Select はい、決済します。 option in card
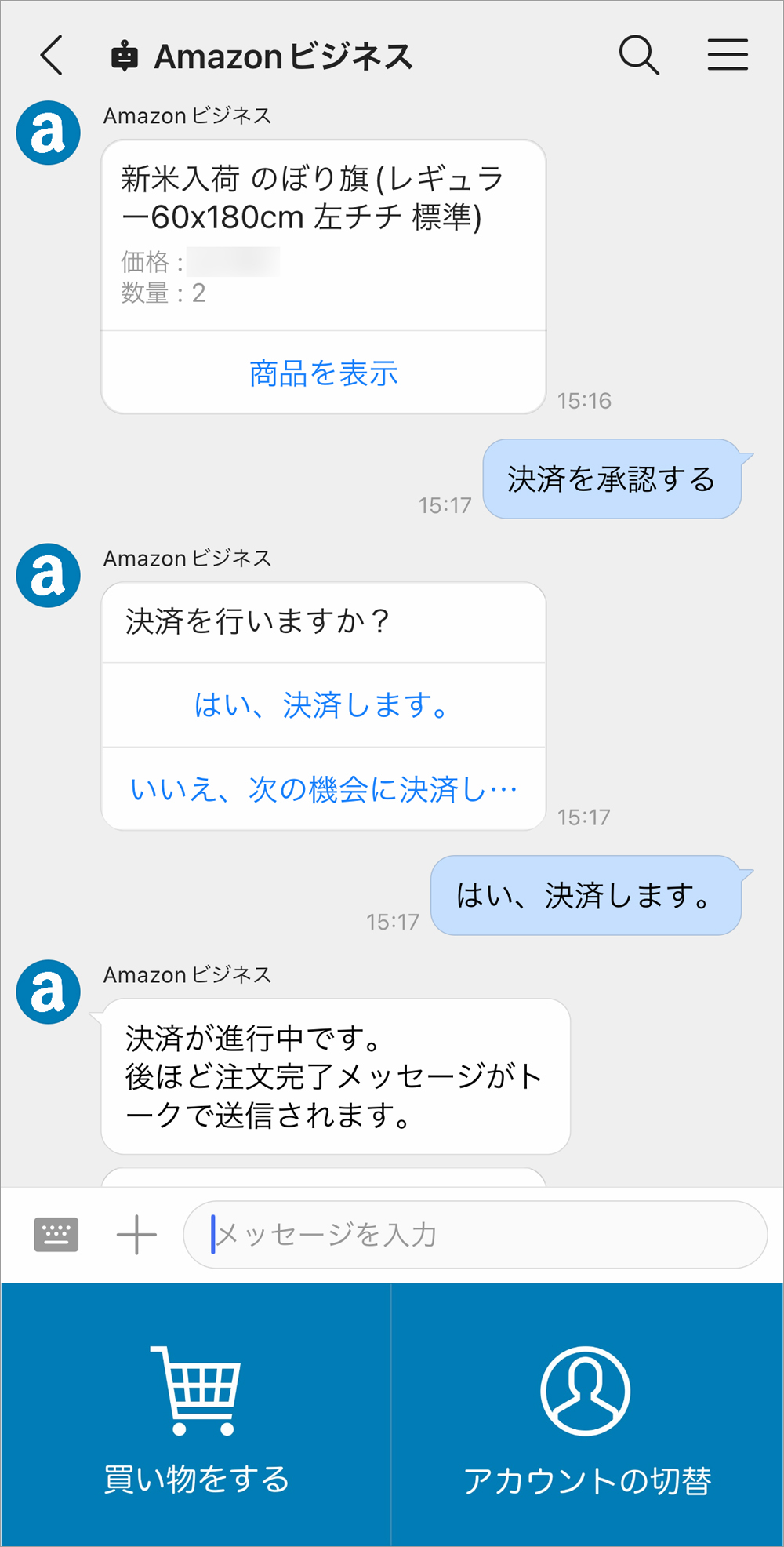 pyautogui.click(x=322, y=705)
